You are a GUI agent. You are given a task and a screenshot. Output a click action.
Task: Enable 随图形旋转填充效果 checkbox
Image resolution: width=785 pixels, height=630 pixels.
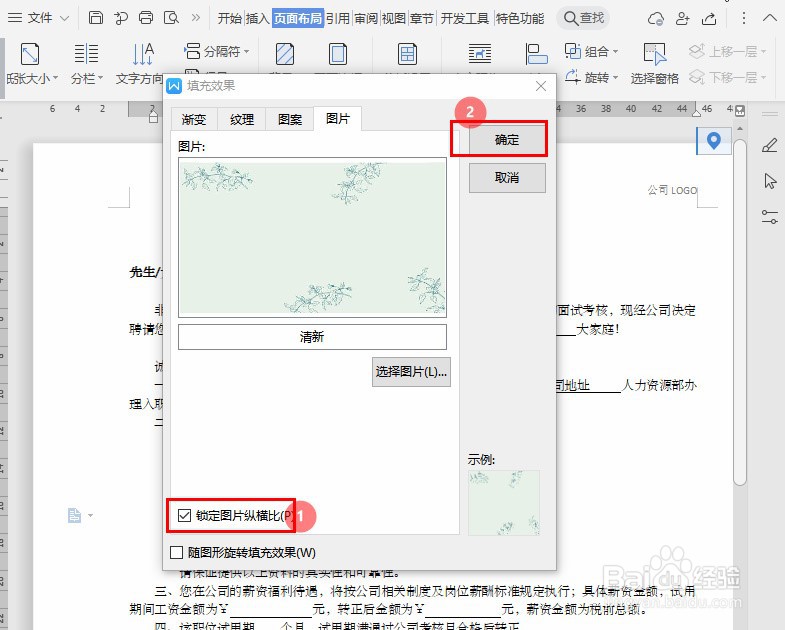coord(177,552)
